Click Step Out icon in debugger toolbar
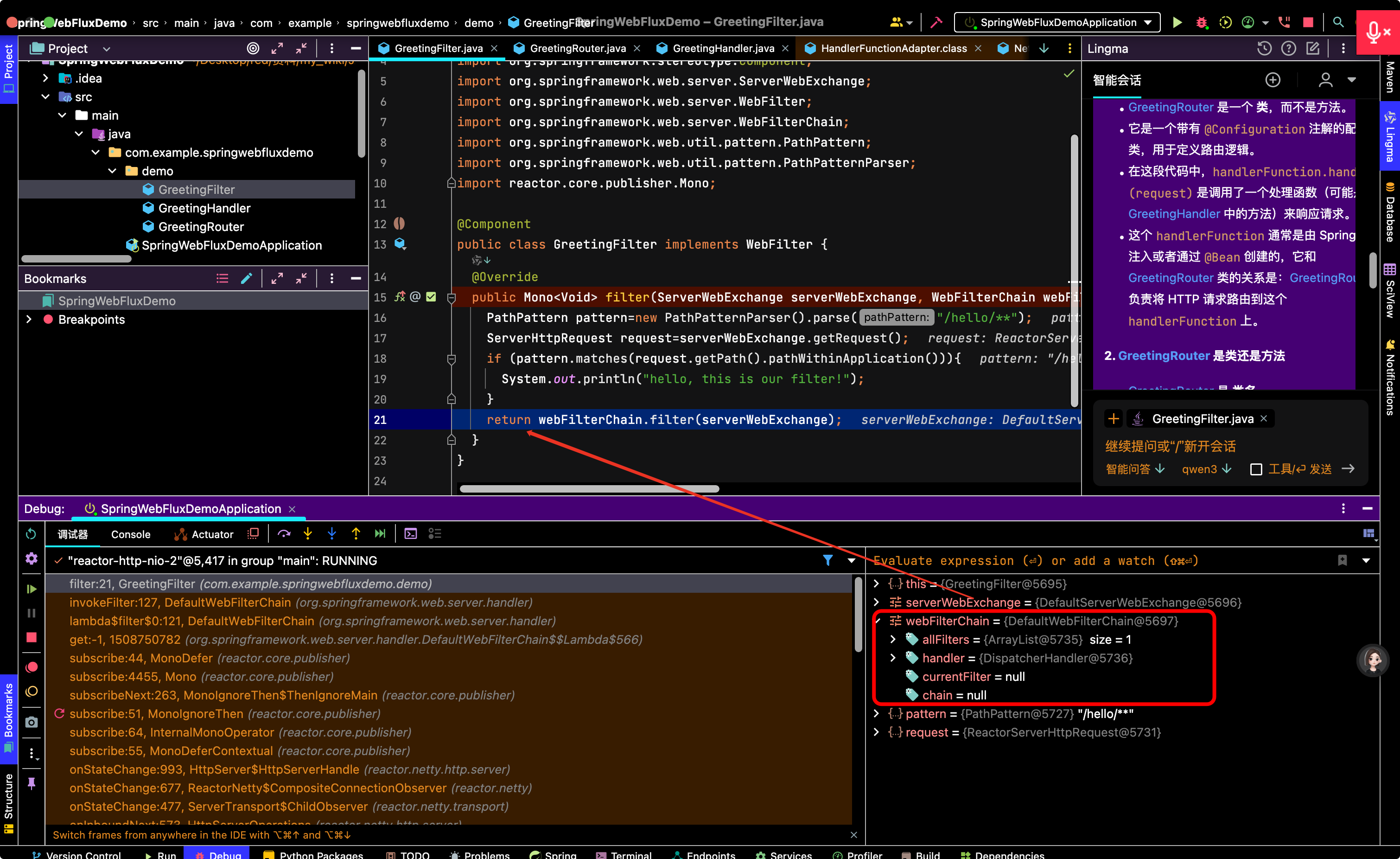This screenshot has height=859, width=1400. pos(356,533)
